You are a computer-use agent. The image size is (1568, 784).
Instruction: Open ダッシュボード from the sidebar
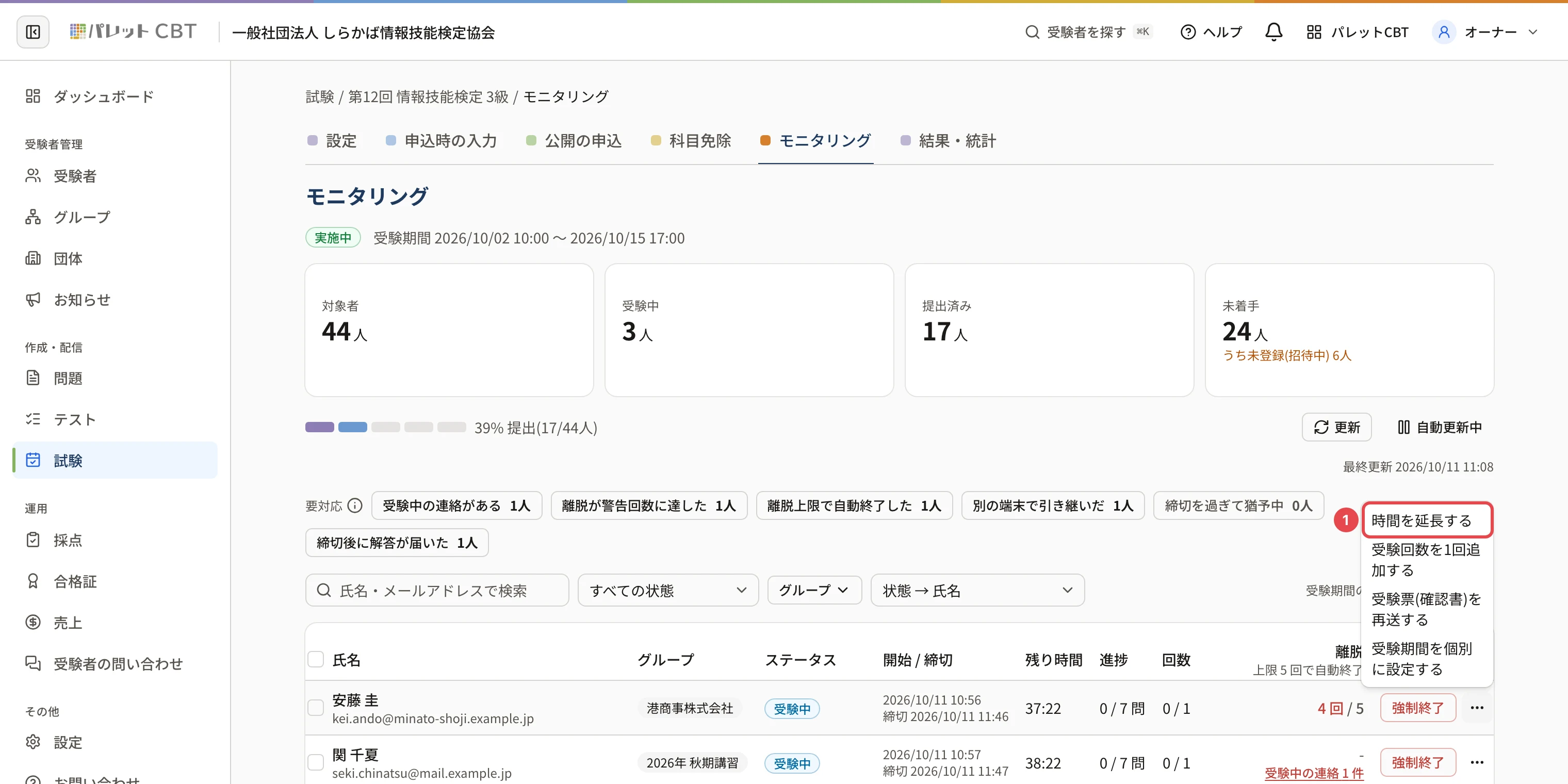click(115, 96)
